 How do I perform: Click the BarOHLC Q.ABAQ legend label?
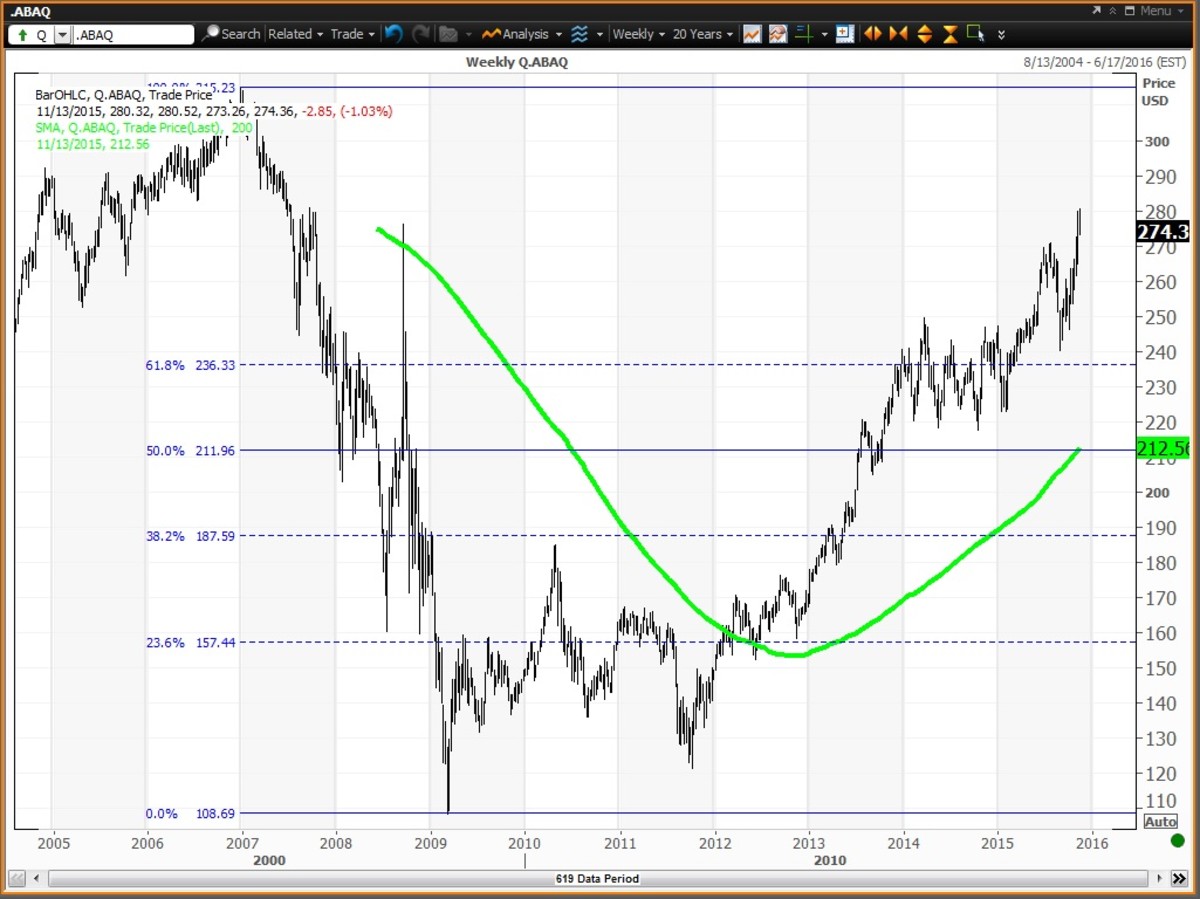coord(124,95)
